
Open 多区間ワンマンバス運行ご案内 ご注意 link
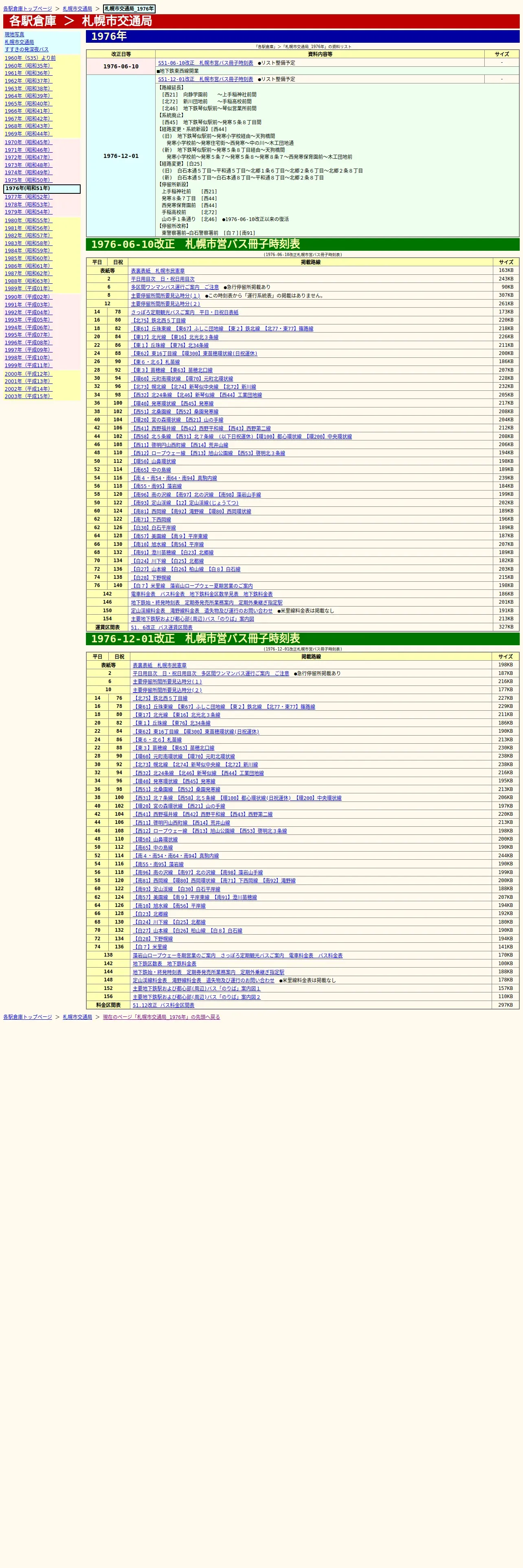coord(175,287)
